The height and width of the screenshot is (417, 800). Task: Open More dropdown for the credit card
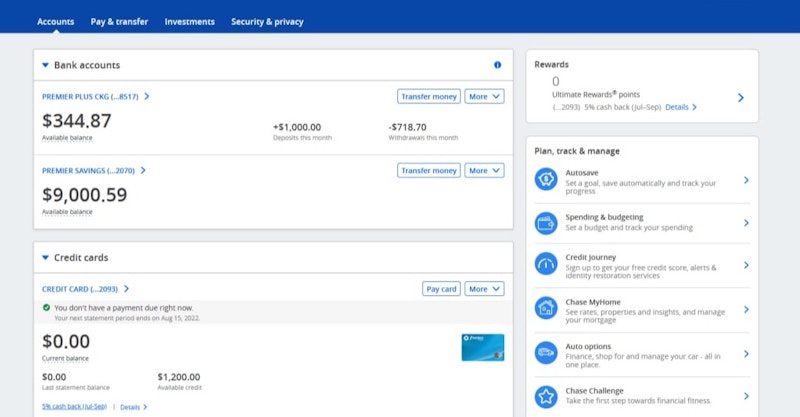coord(484,289)
